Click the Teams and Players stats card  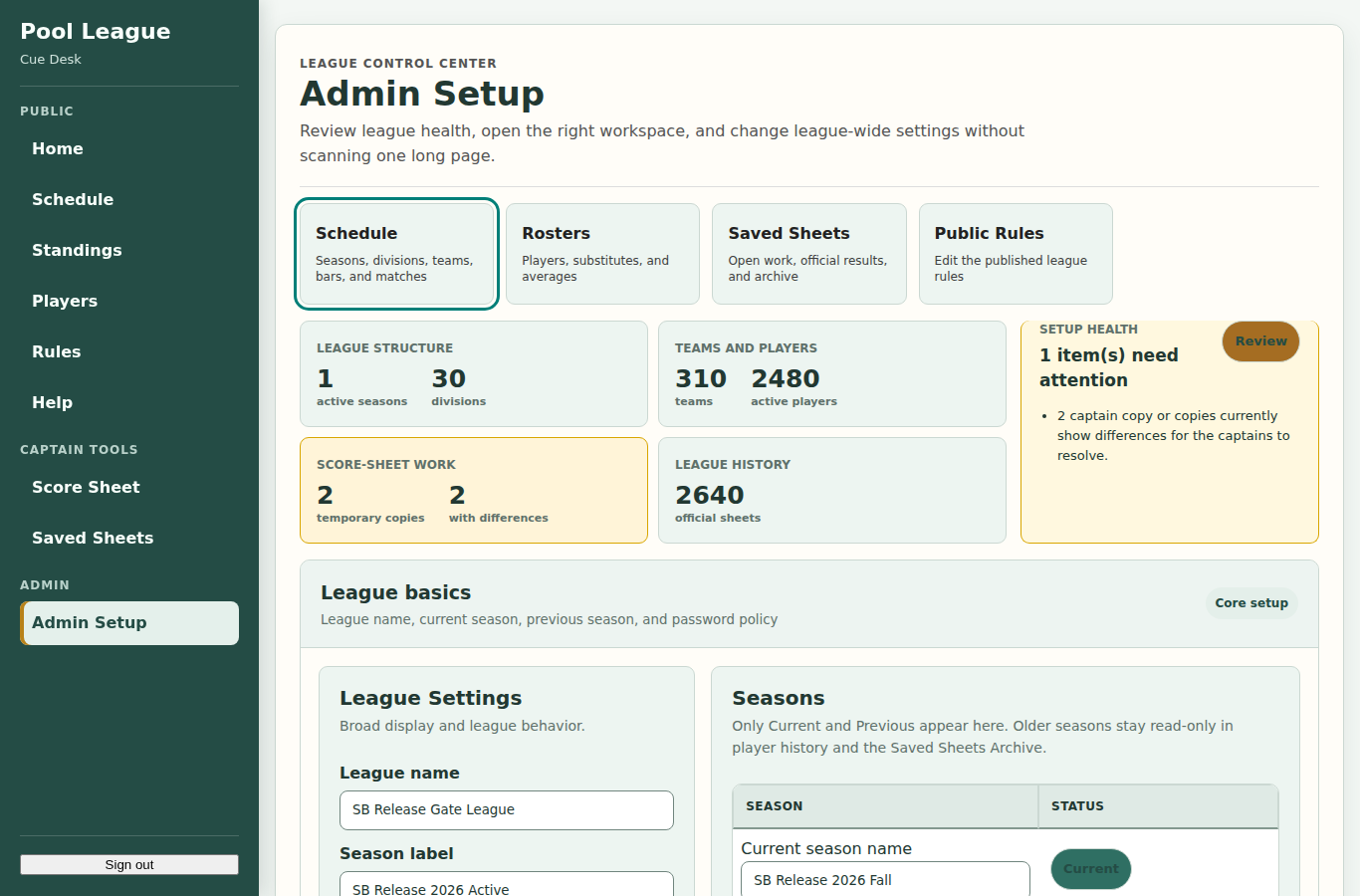click(x=832, y=373)
